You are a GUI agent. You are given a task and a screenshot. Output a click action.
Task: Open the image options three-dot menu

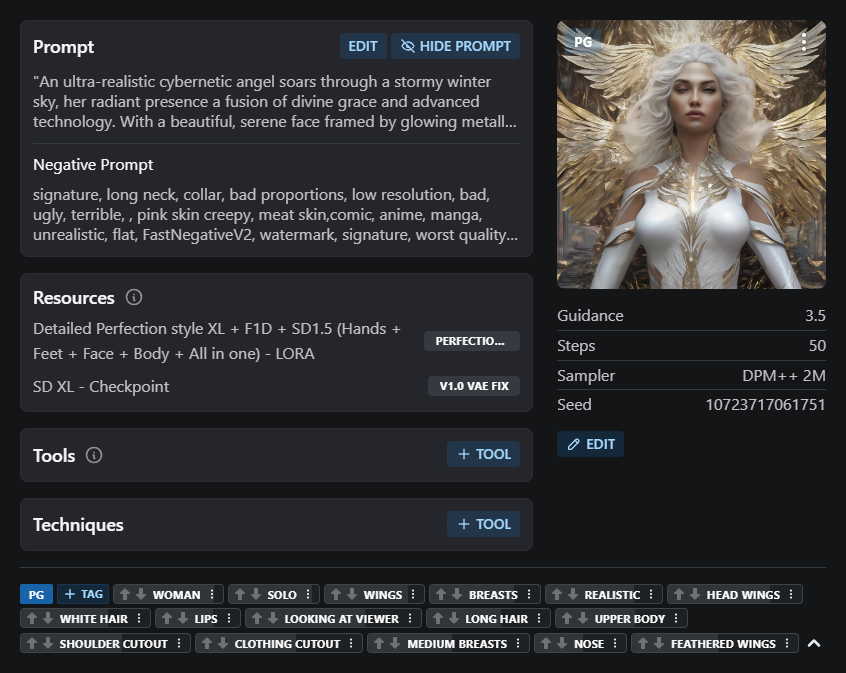point(804,42)
